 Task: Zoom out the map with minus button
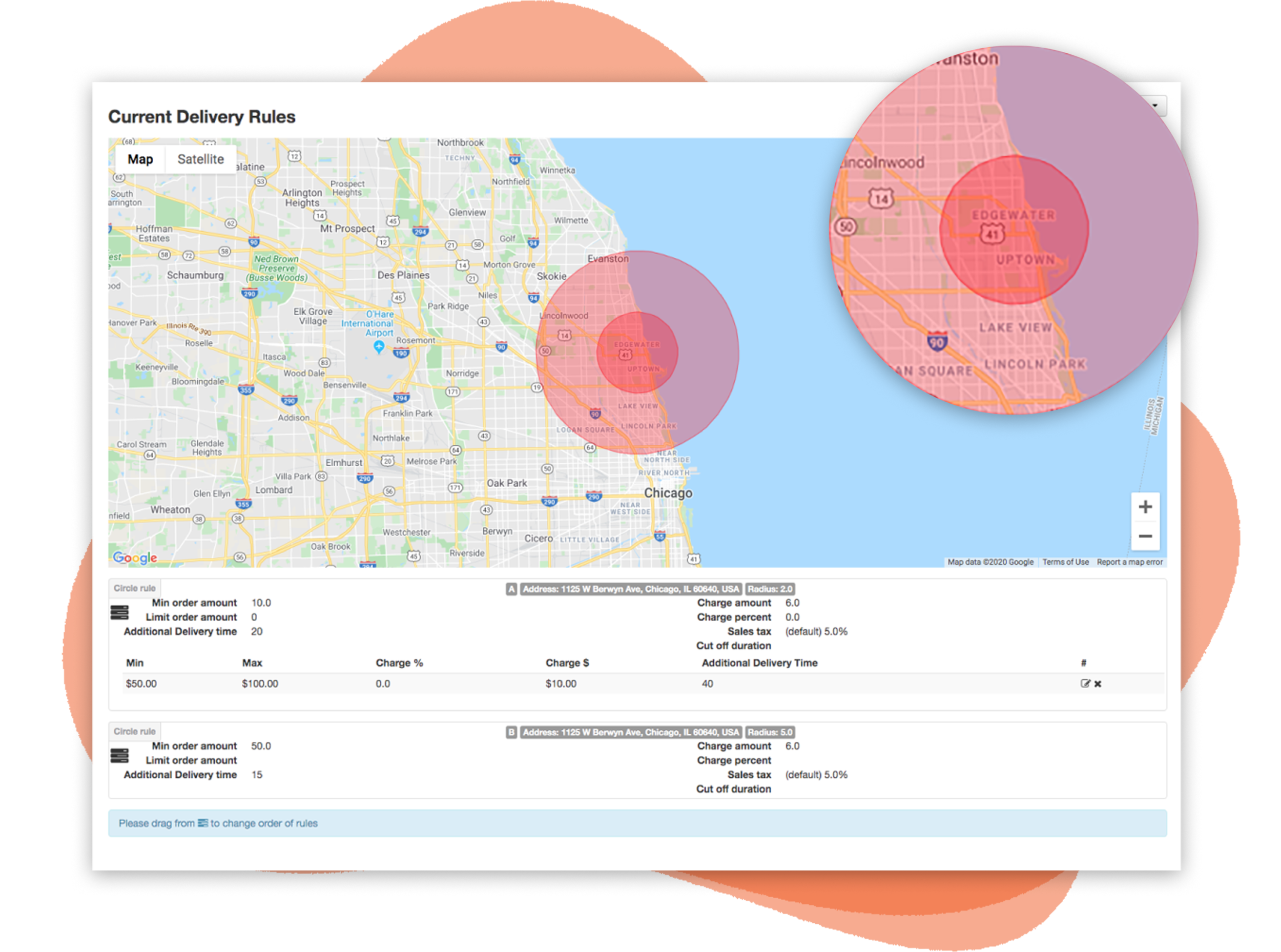1145,536
